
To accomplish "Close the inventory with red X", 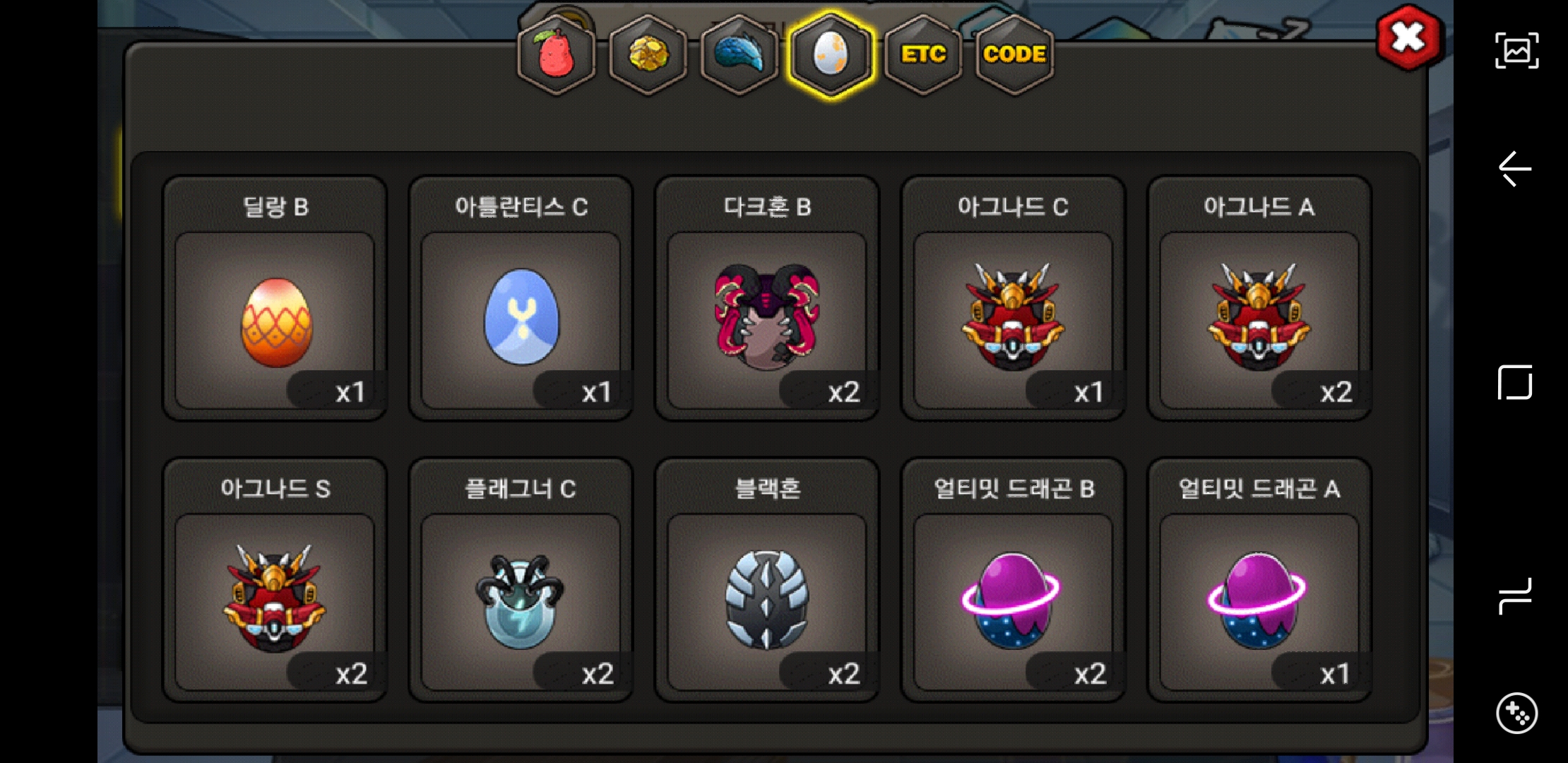I will (1408, 37).
